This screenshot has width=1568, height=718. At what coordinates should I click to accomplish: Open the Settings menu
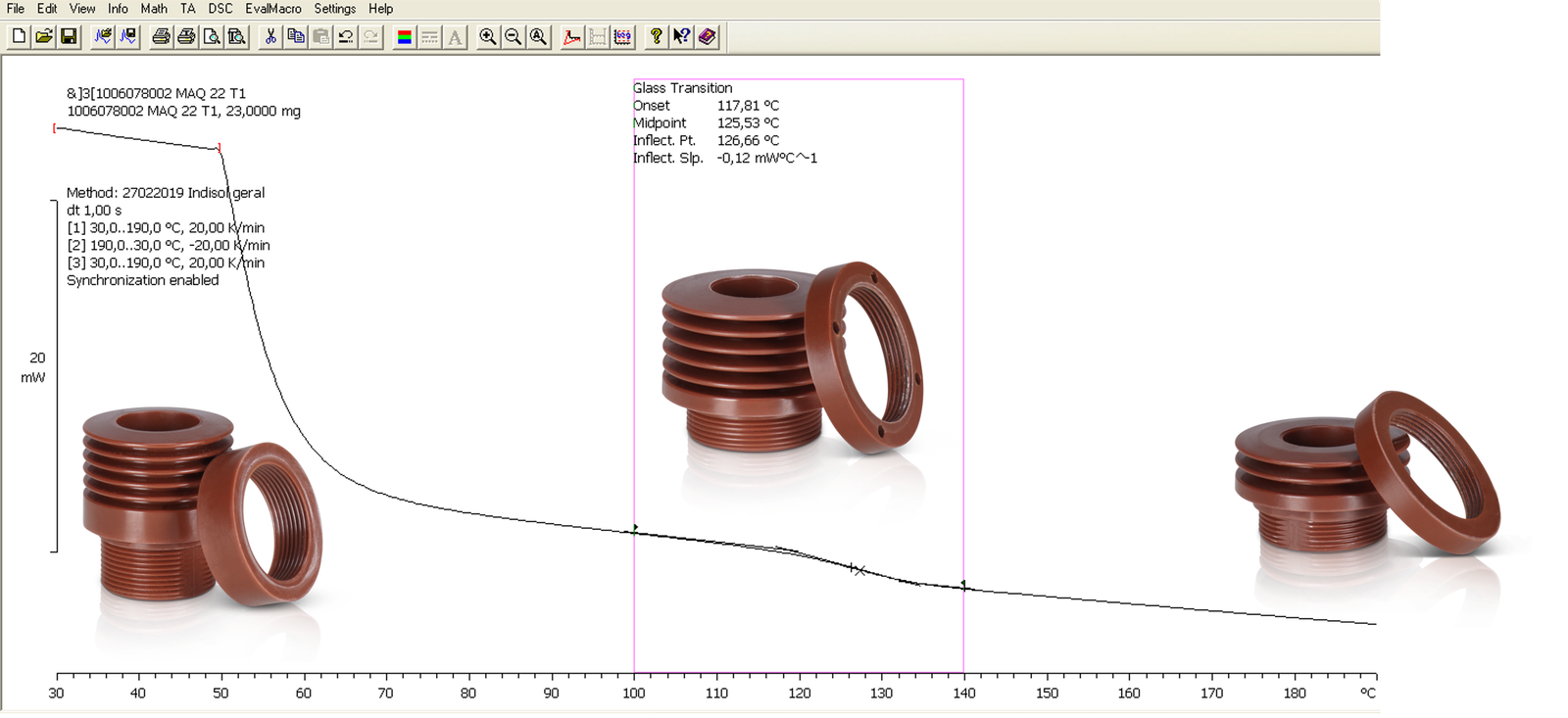pyautogui.click(x=335, y=9)
